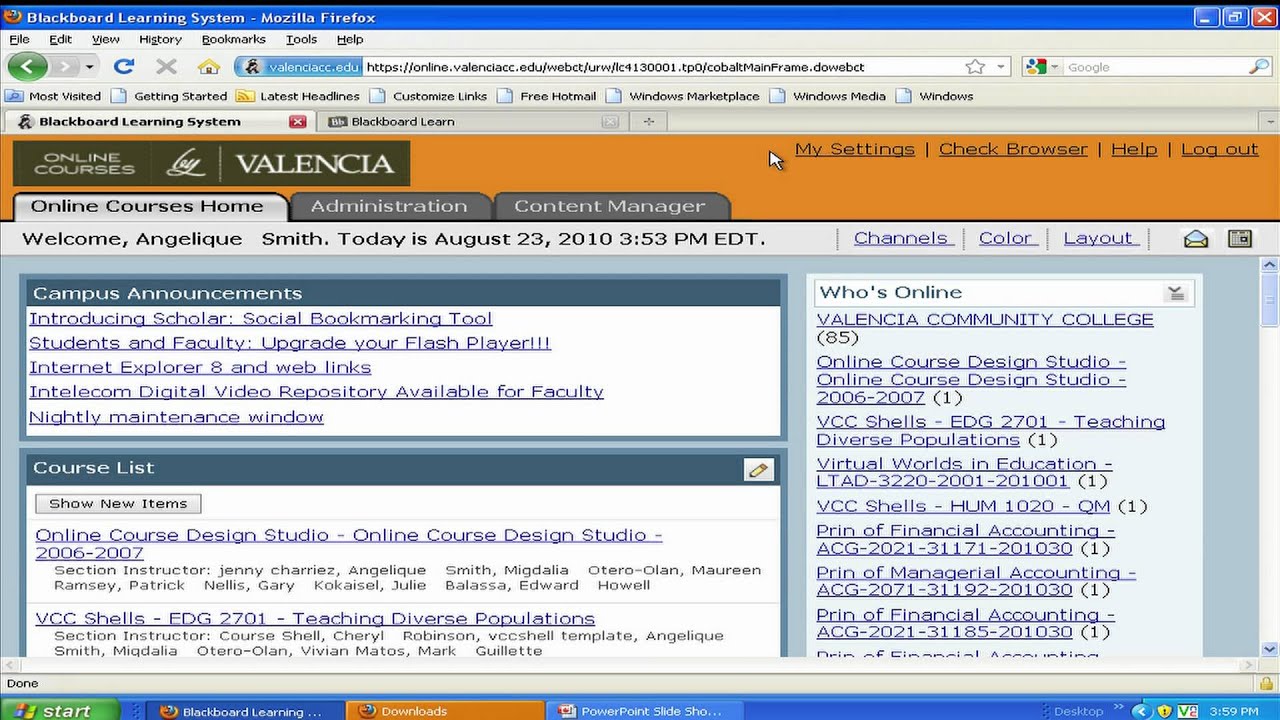The image size is (1280, 720).
Task: Open the Firefox Help menu
Action: [x=350, y=39]
